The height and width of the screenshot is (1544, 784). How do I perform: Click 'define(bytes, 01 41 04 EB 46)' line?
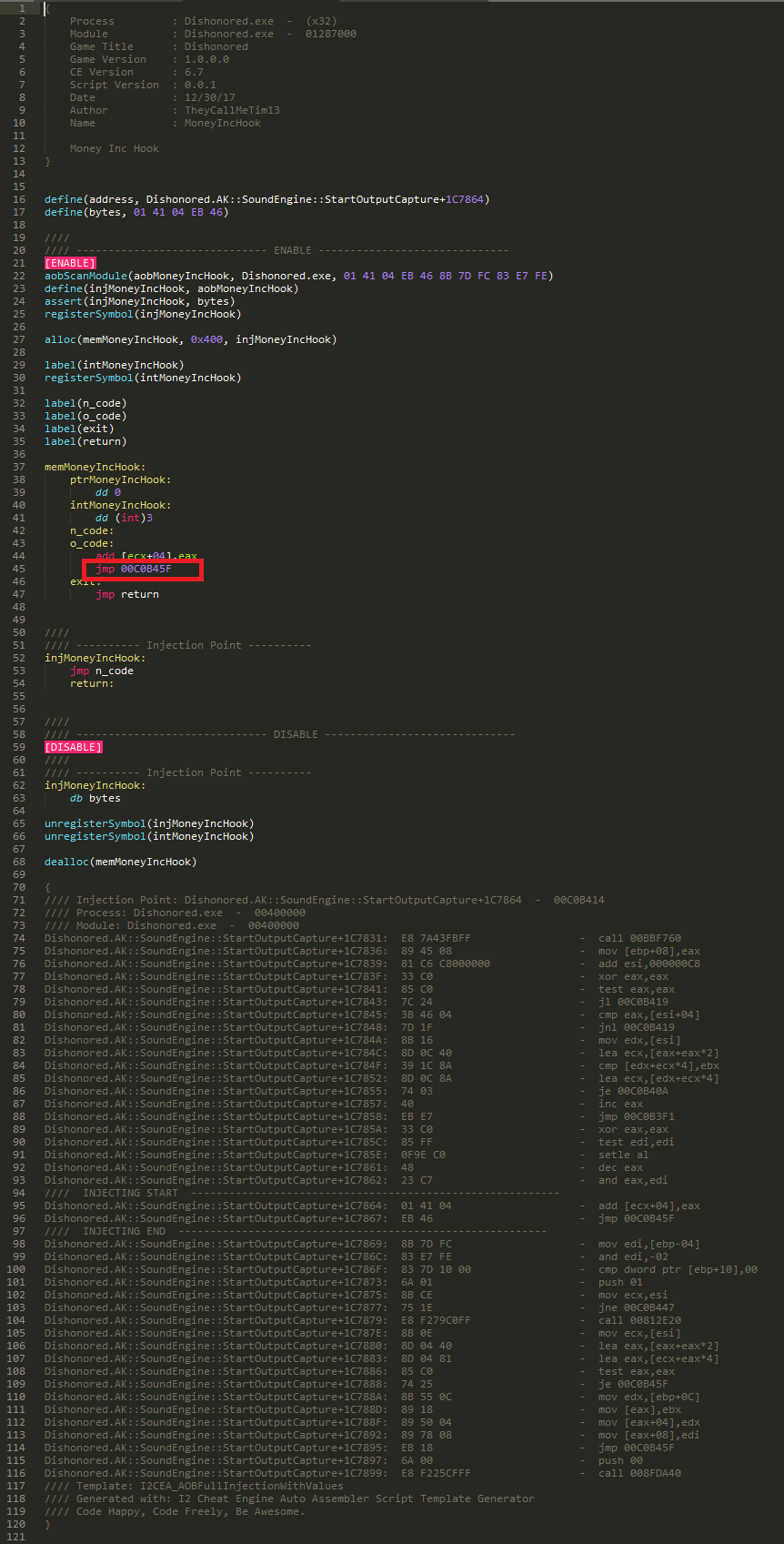[136, 212]
